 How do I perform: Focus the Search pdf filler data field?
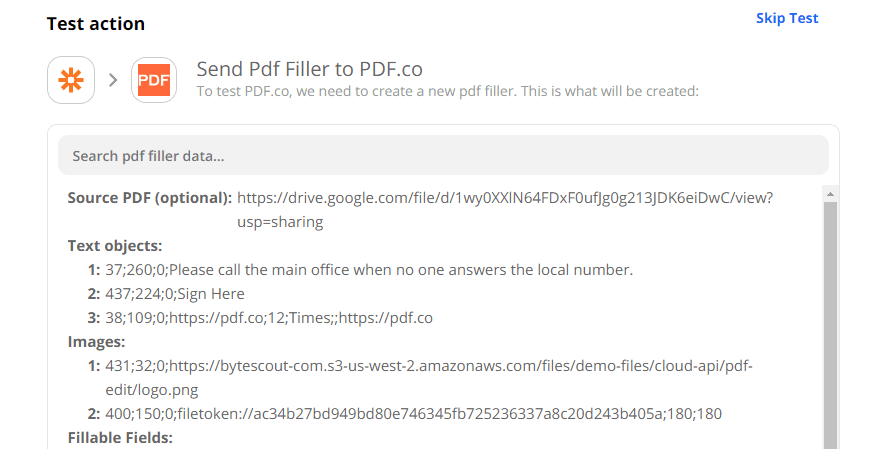[x=443, y=156]
